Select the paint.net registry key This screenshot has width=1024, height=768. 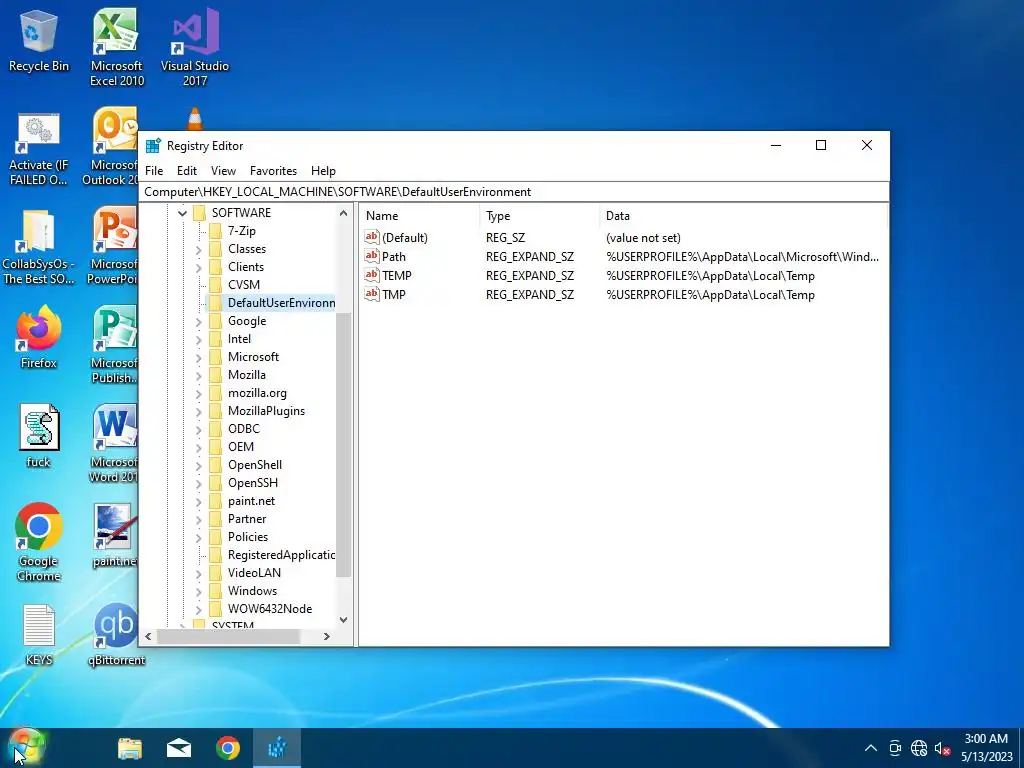pyautogui.click(x=251, y=501)
